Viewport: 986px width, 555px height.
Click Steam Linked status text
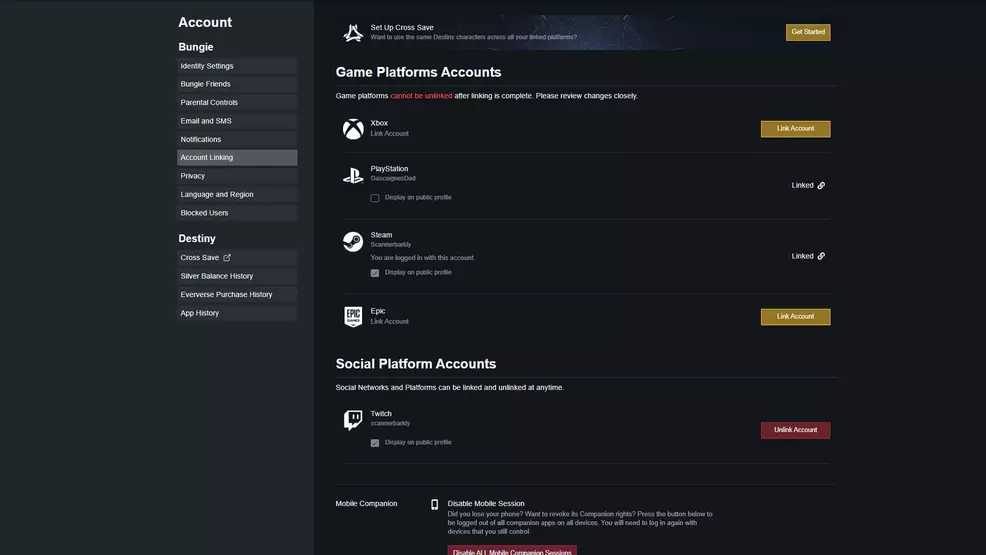click(x=802, y=256)
